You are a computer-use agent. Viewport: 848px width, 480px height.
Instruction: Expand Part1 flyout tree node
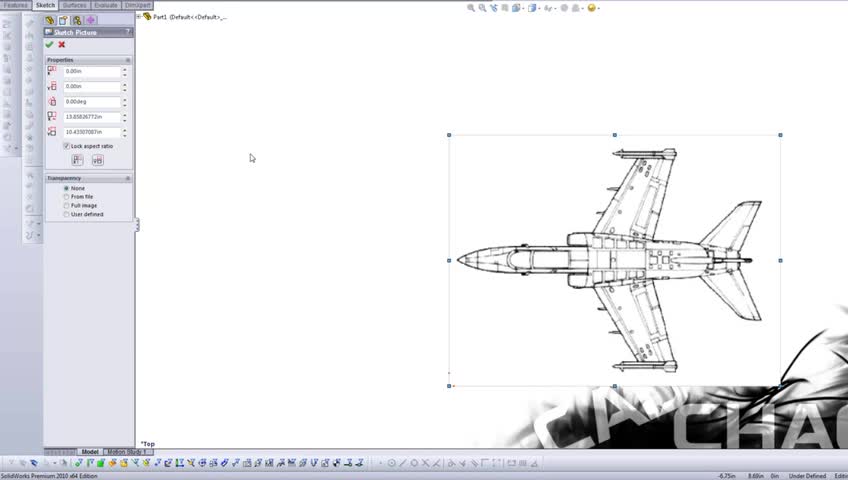pyautogui.click(x=139, y=17)
